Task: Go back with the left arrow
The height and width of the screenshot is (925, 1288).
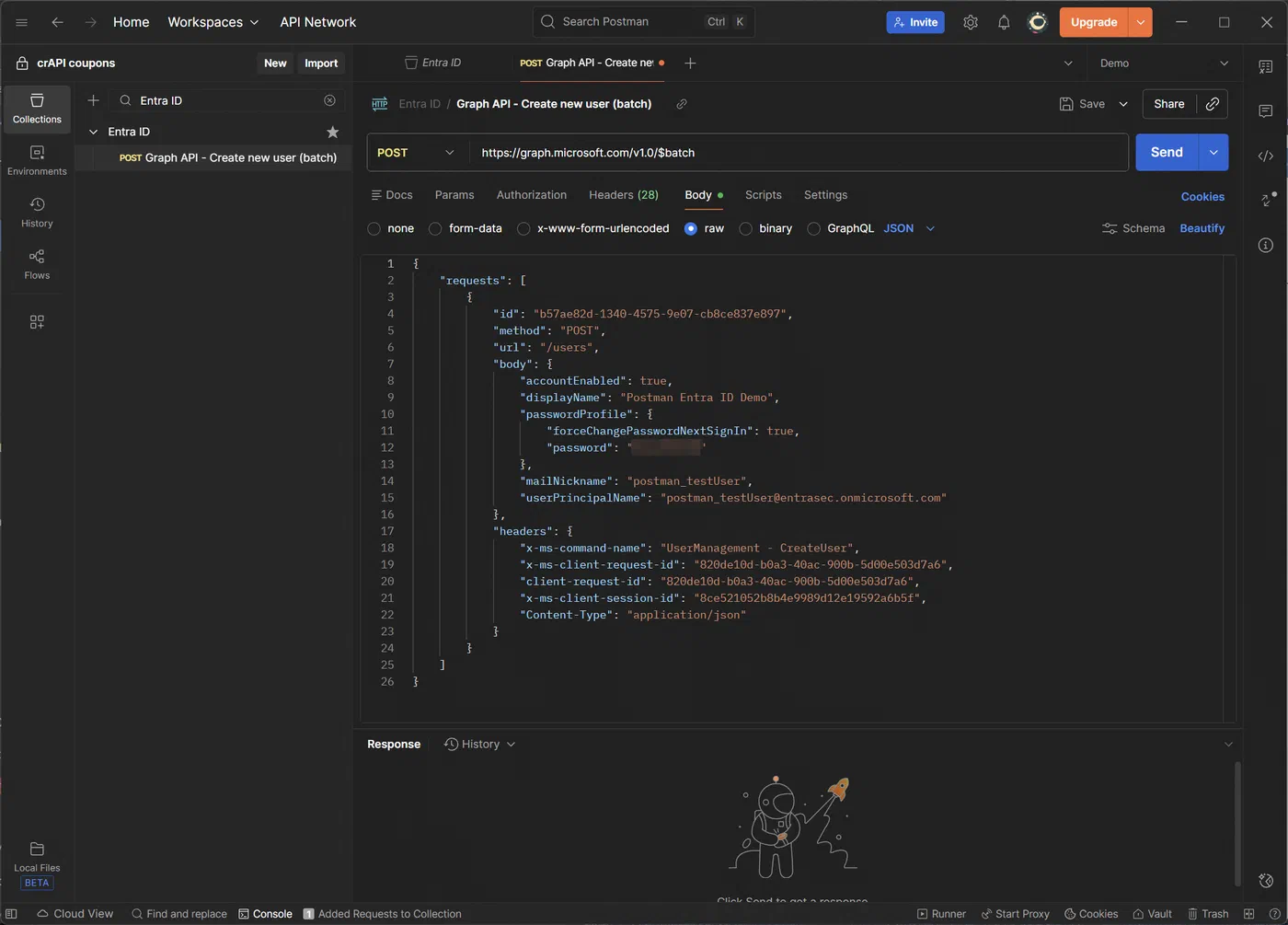Action: coord(57,22)
